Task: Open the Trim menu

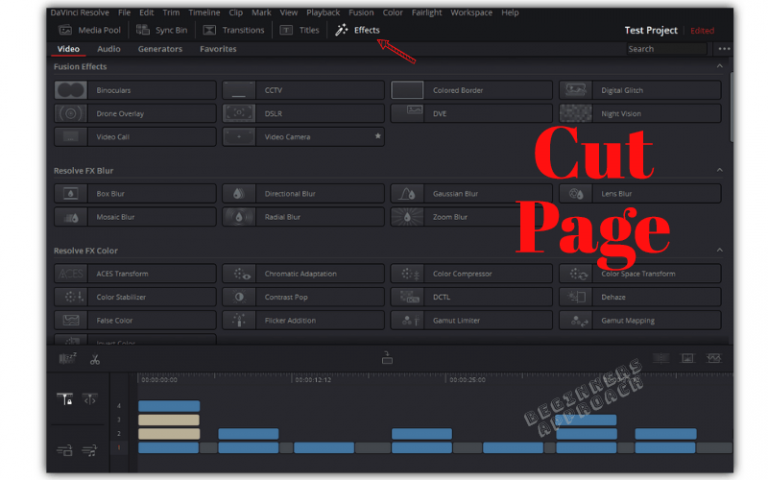Action: click(x=171, y=13)
